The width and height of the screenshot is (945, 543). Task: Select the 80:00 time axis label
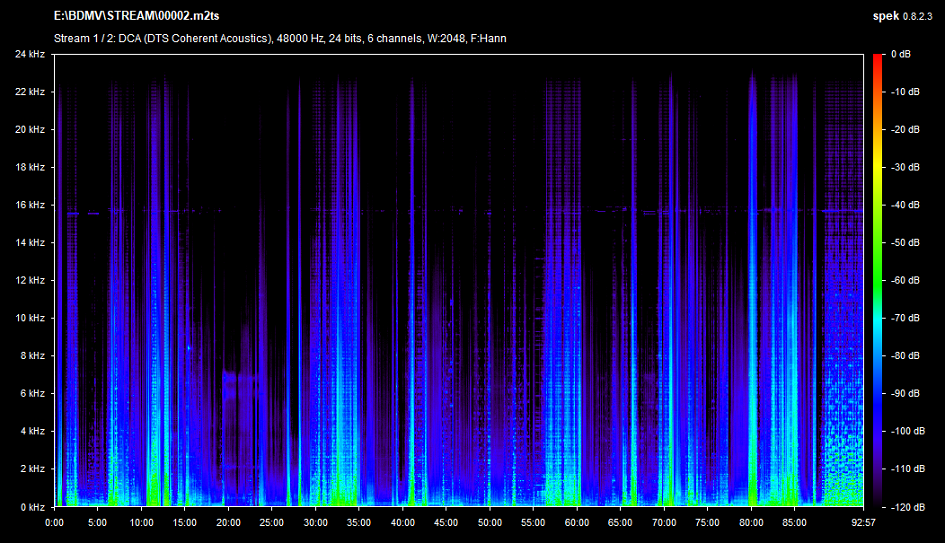pos(751,523)
